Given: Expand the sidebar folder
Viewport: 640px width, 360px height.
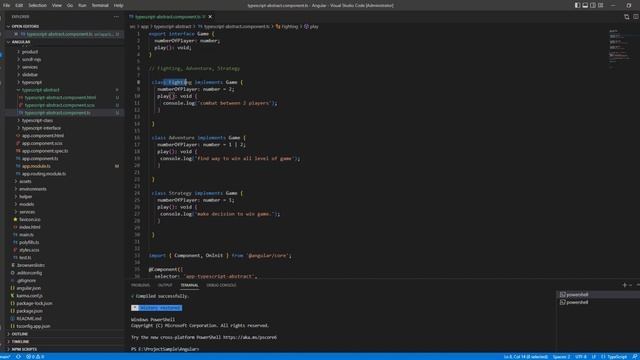Looking at the screenshot, I should click(30, 75).
